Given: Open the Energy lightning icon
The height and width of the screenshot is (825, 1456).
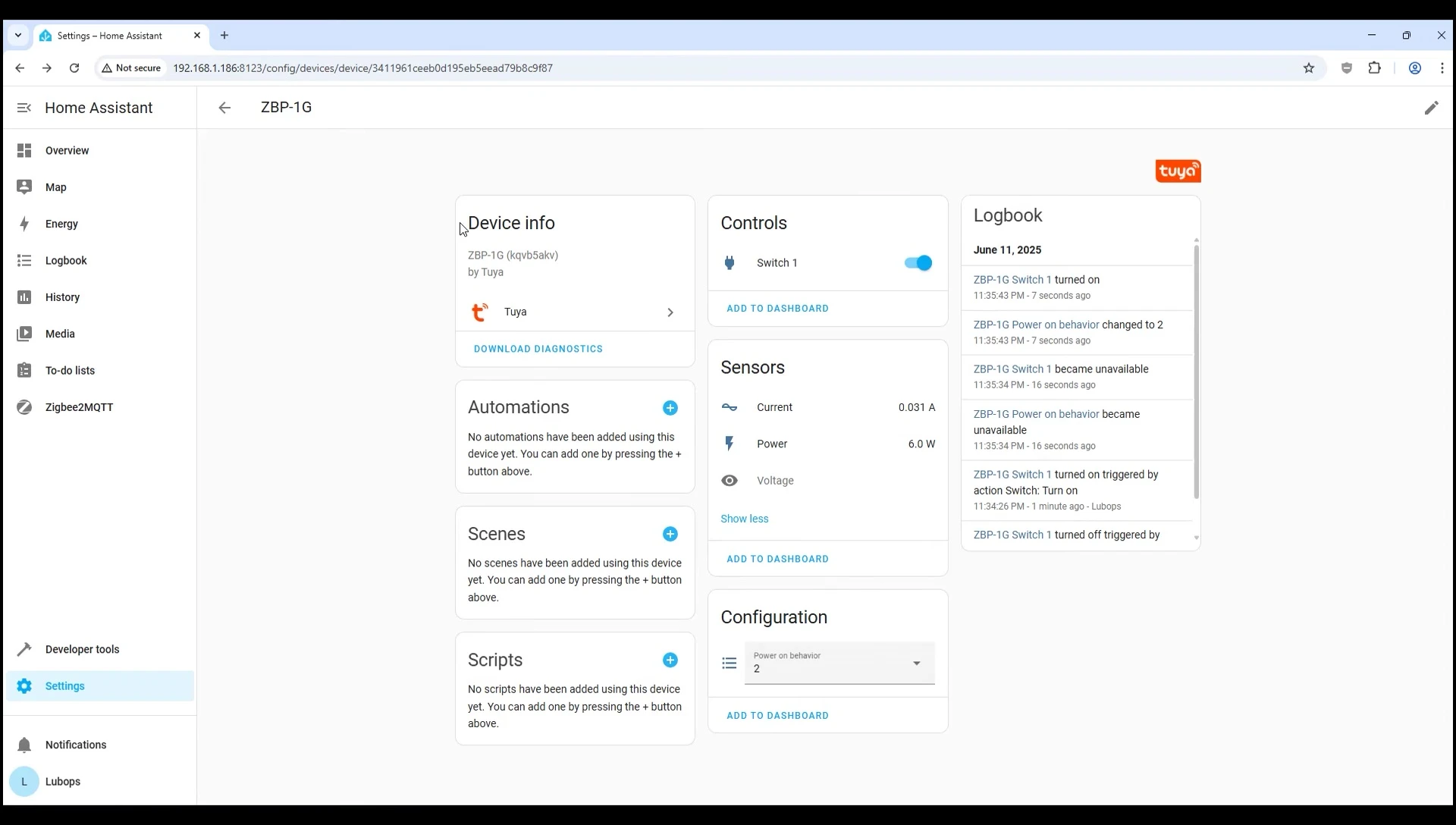Looking at the screenshot, I should point(24,224).
